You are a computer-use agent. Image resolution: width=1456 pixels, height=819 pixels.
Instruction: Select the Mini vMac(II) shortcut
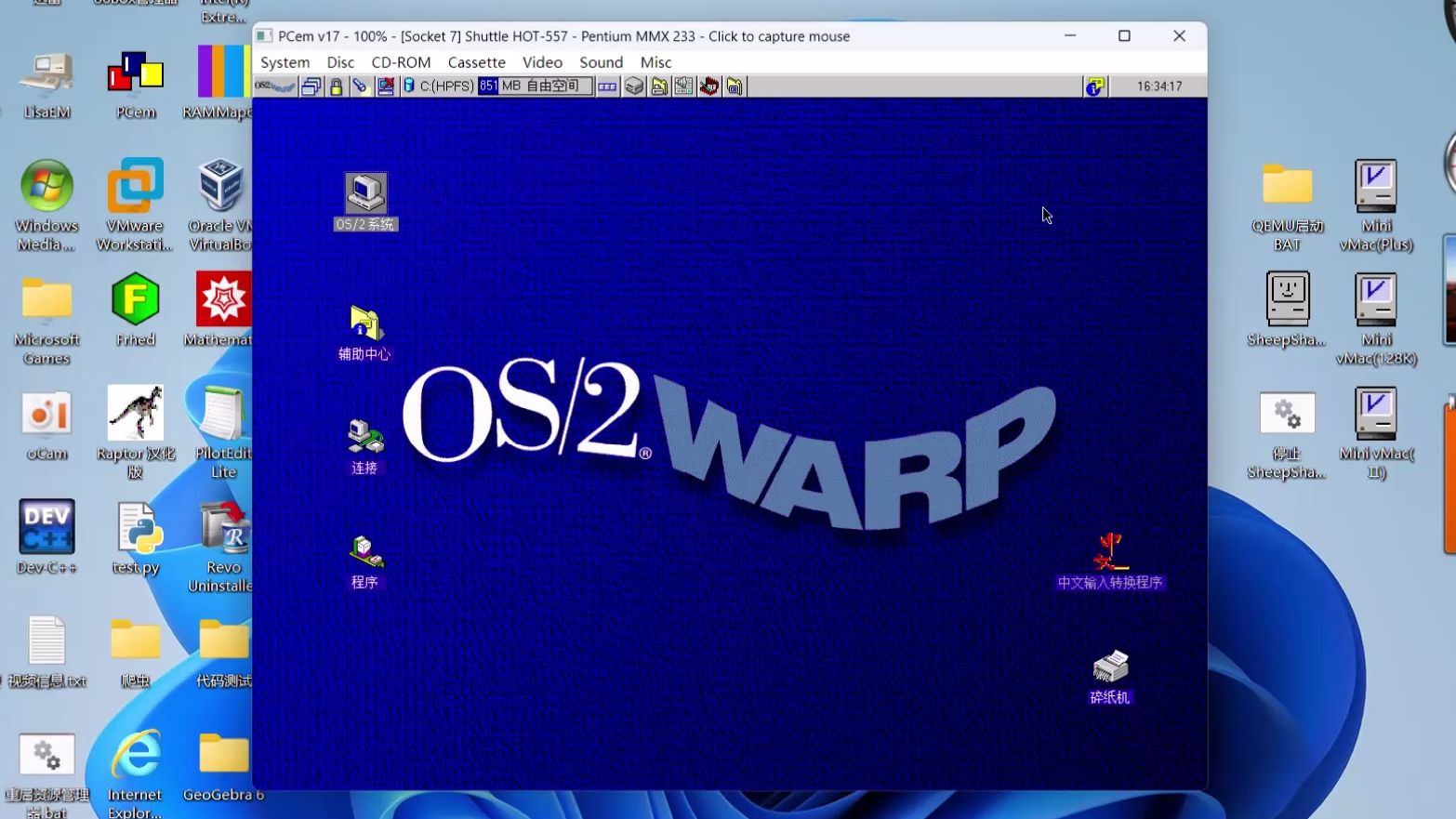pyautogui.click(x=1376, y=433)
